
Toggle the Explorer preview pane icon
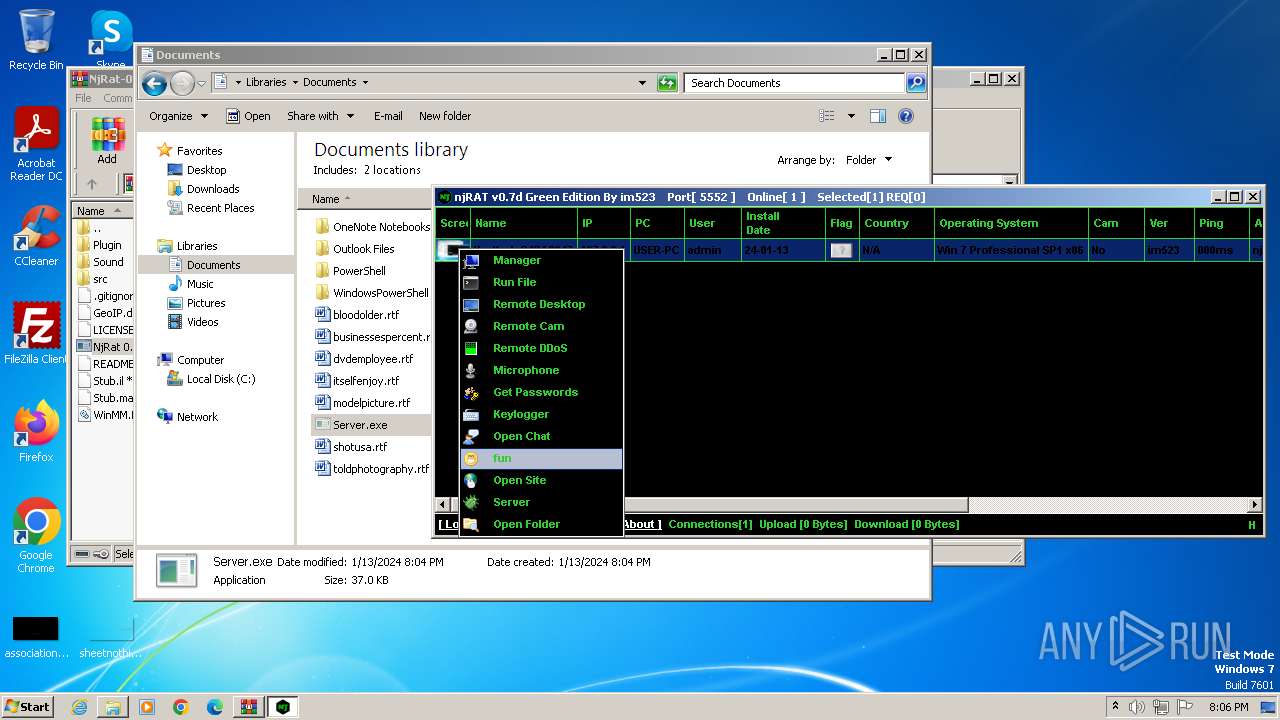(x=878, y=116)
